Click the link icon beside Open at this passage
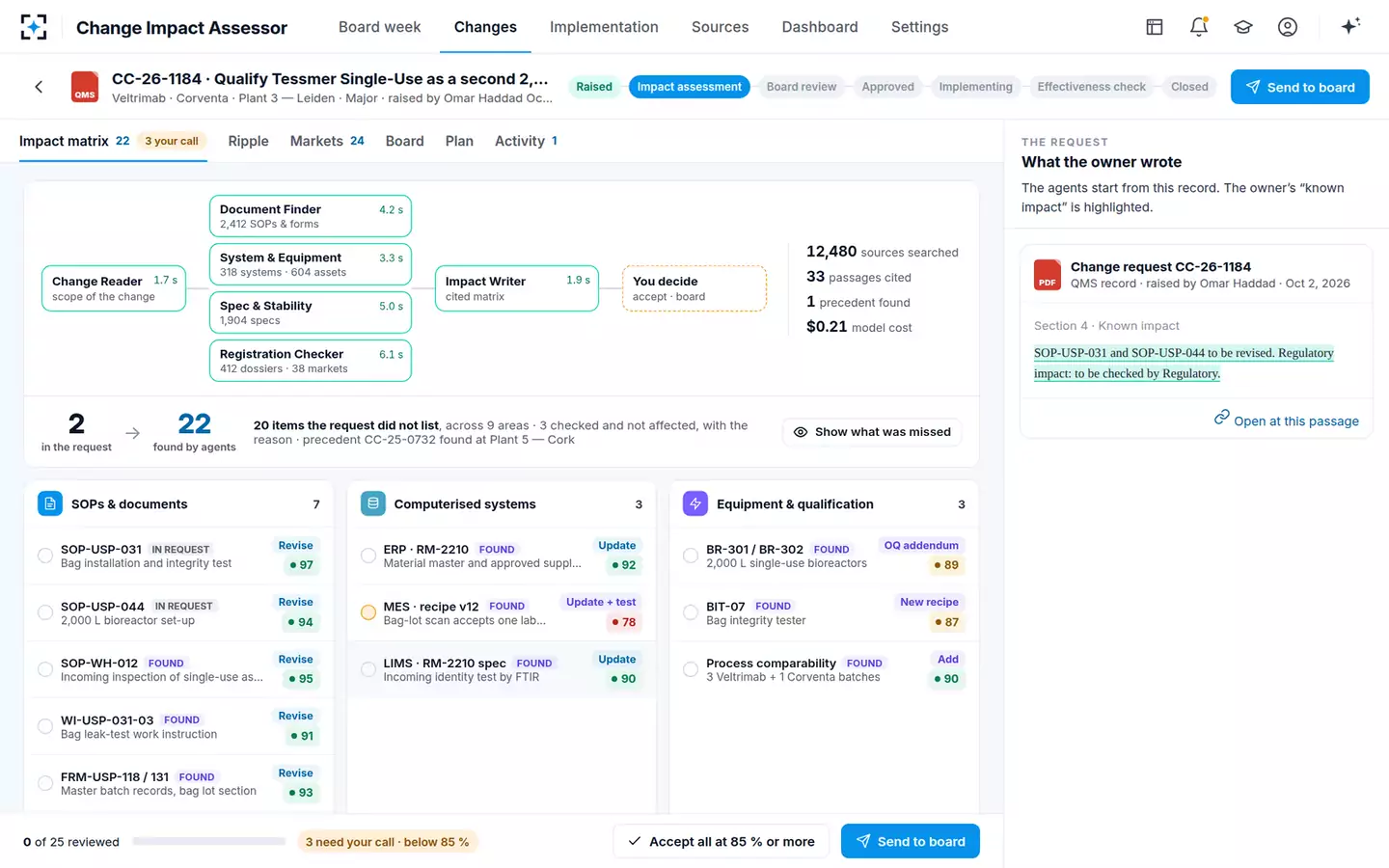Screen dimensions: 1389x868 [1221, 418]
